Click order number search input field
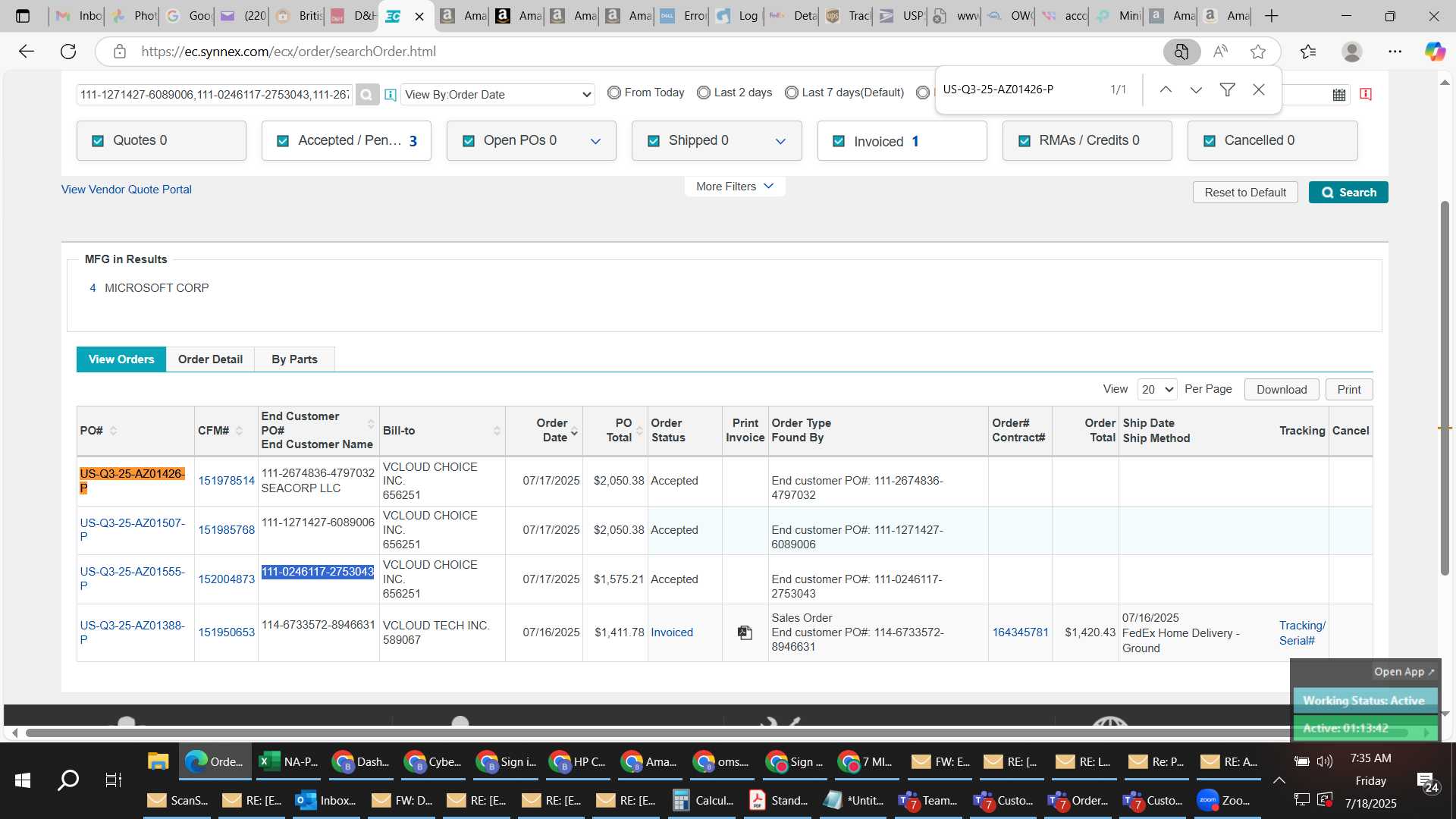This screenshot has width=1456, height=819. tap(215, 95)
